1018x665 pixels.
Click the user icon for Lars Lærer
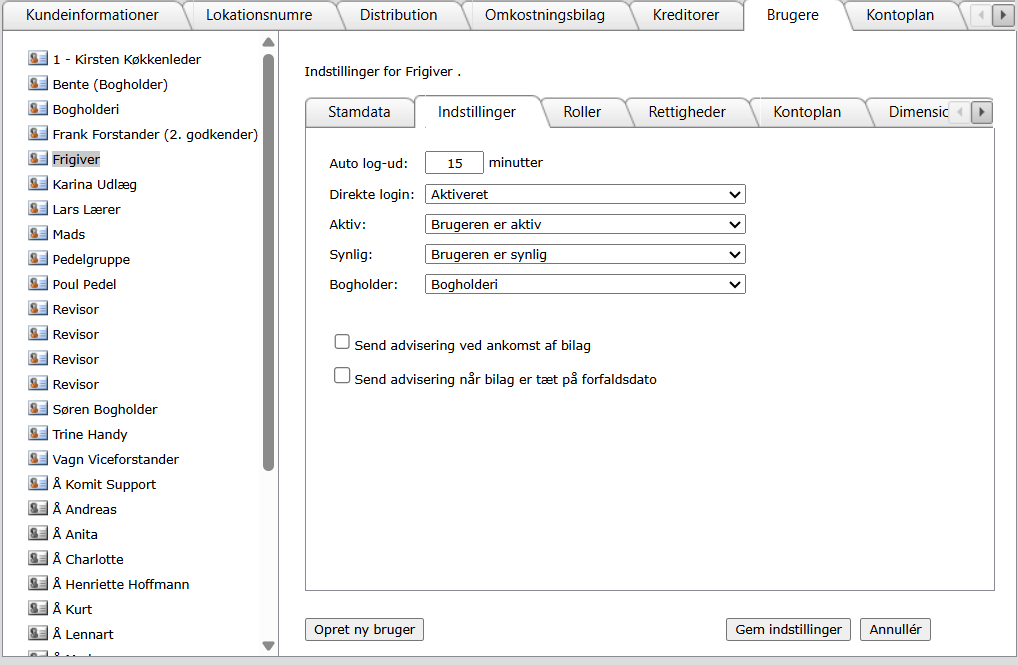38,208
